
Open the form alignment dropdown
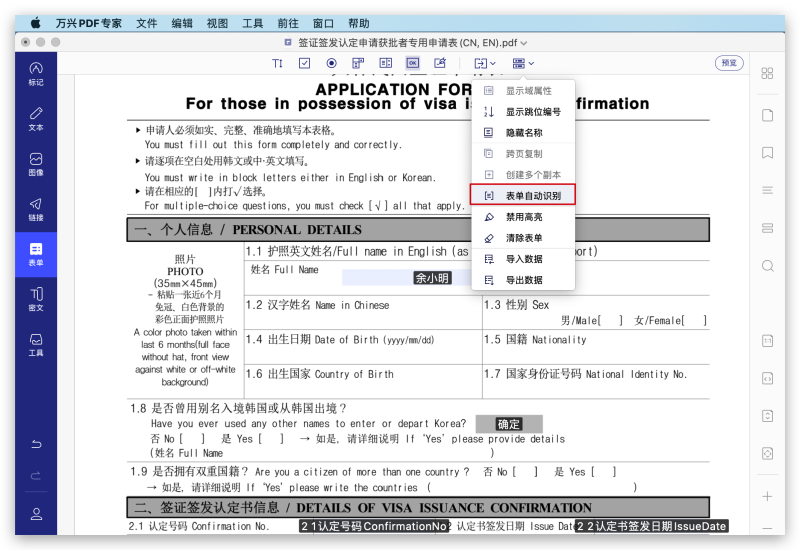pos(485,63)
